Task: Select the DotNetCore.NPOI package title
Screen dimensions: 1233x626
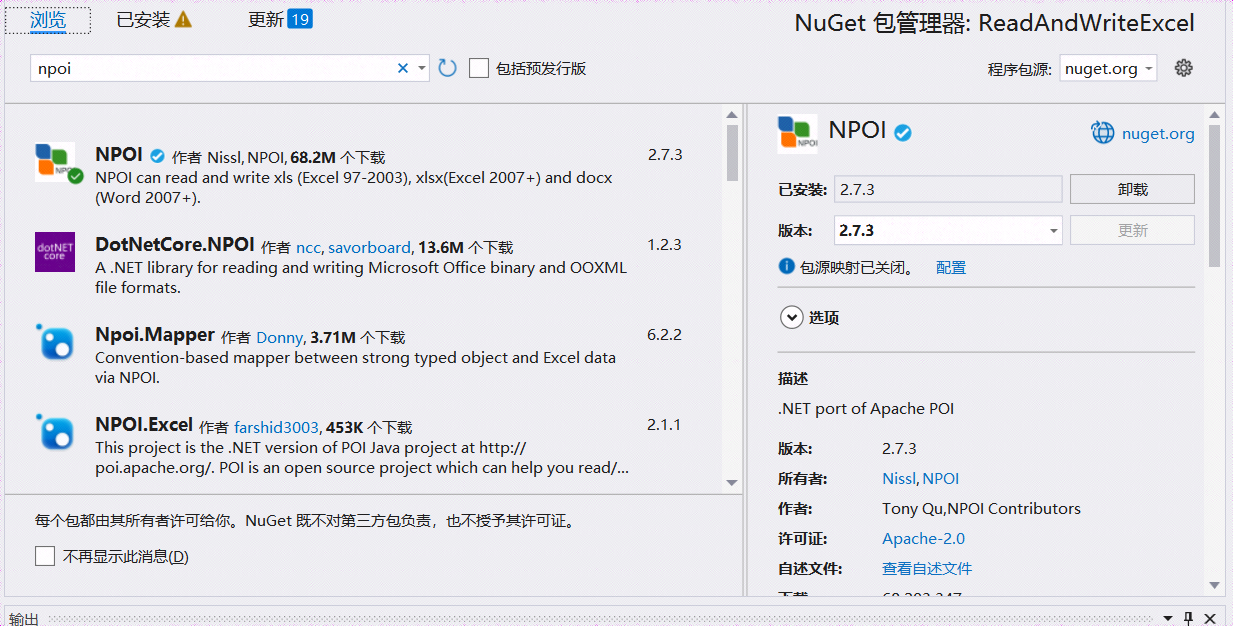Action: pyautogui.click(x=175, y=245)
